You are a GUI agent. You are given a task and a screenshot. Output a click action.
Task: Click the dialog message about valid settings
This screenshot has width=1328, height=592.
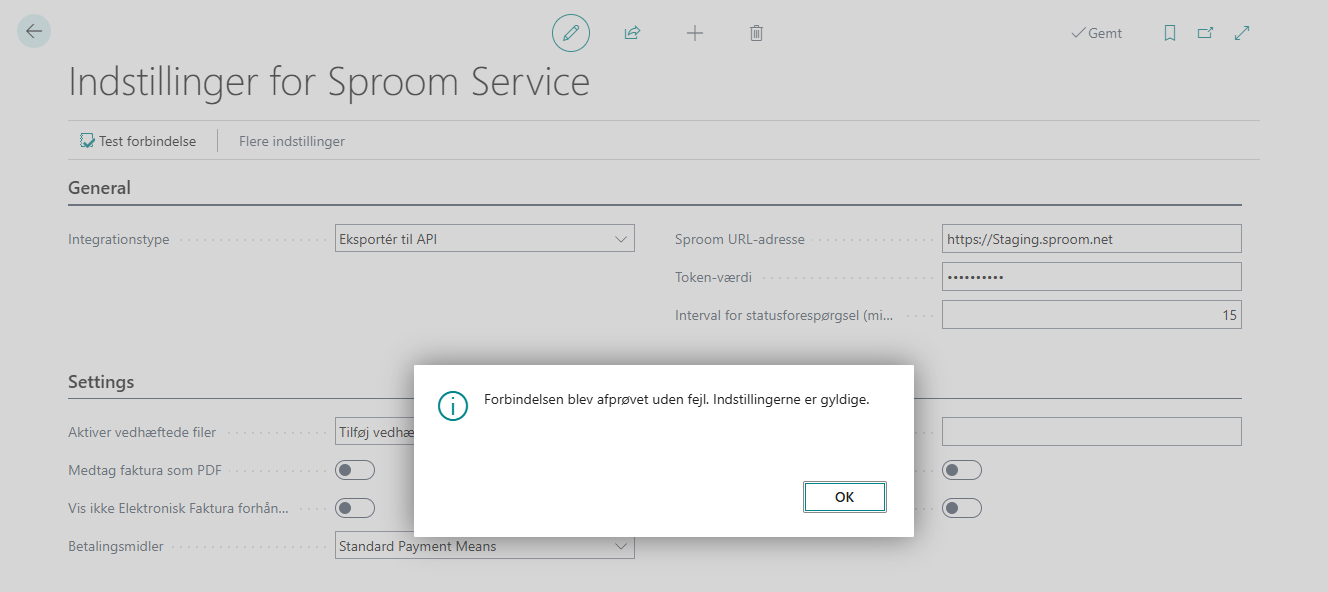(x=677, y=399)
